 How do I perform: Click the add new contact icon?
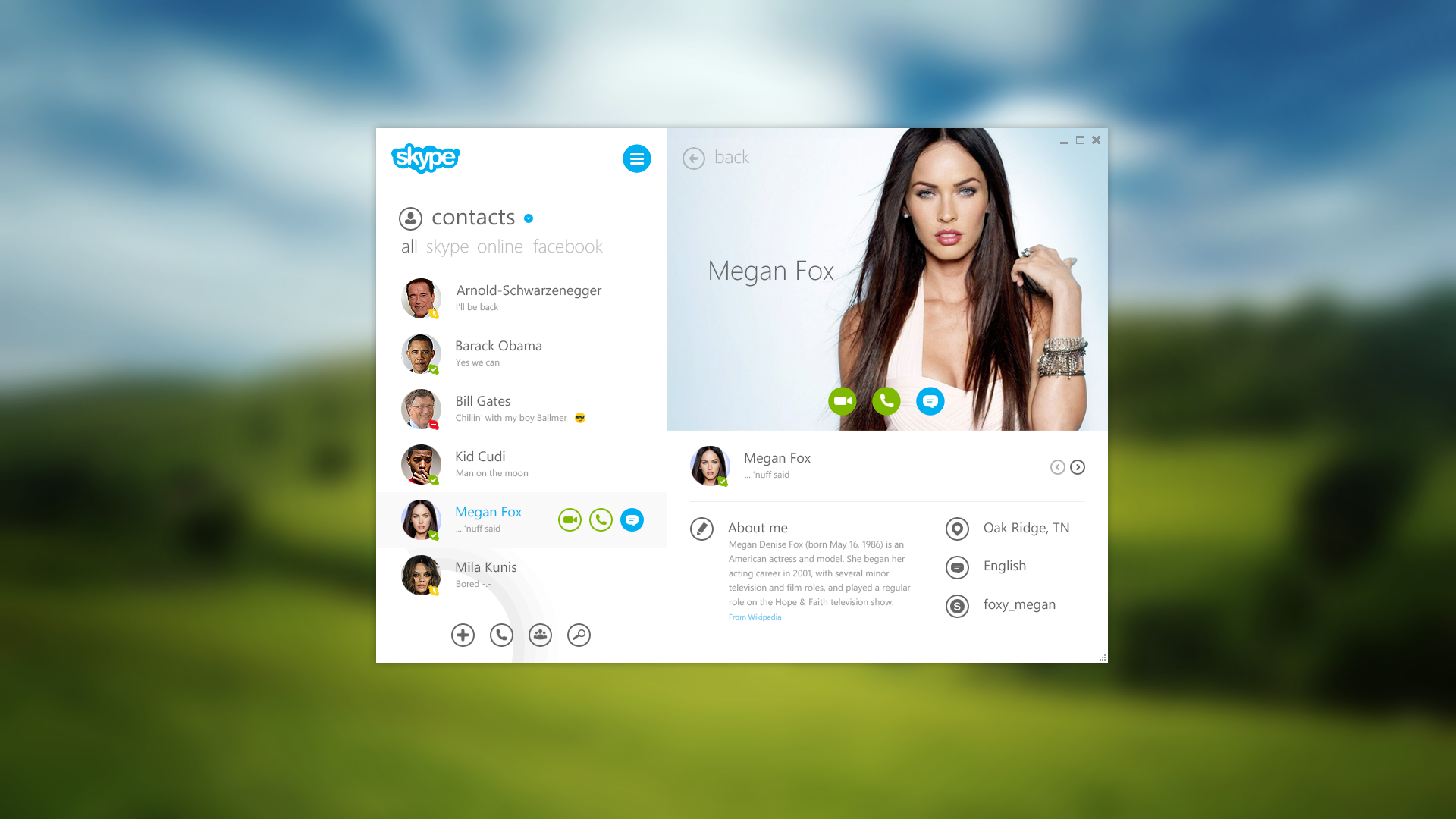462,635
